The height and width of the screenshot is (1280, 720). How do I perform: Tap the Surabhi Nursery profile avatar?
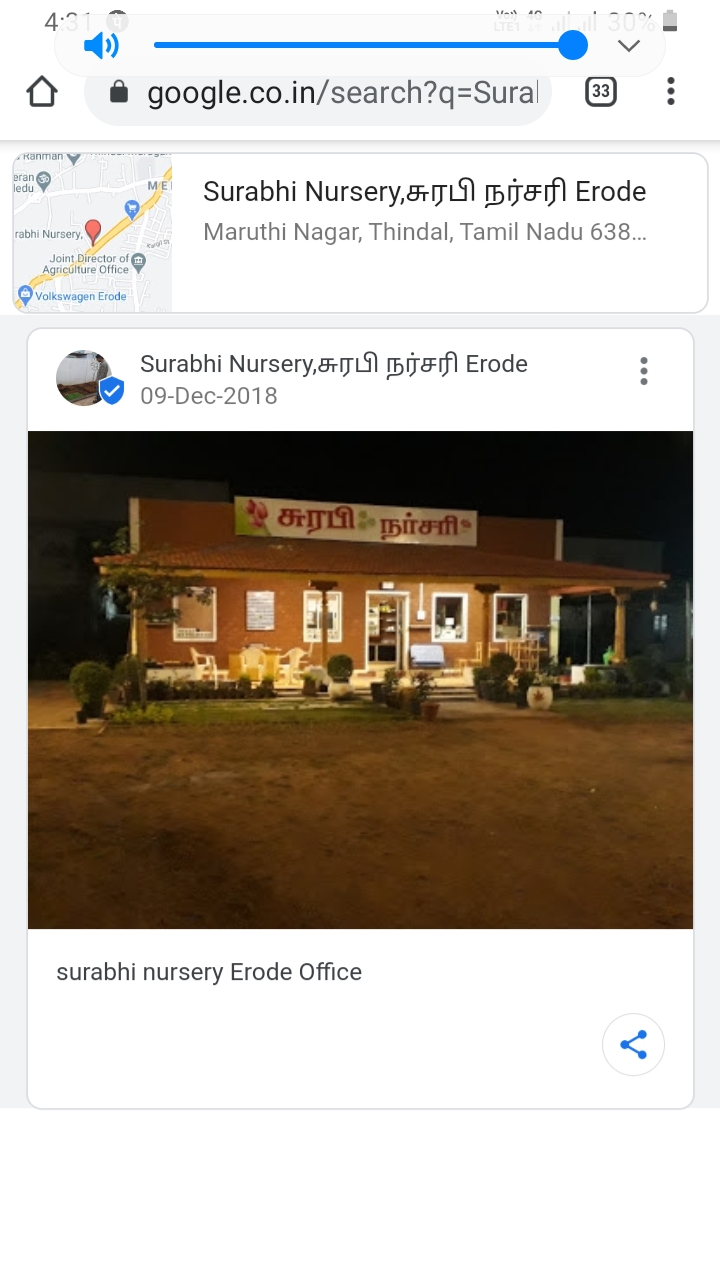pyautogui.click(x=84, y=378)
